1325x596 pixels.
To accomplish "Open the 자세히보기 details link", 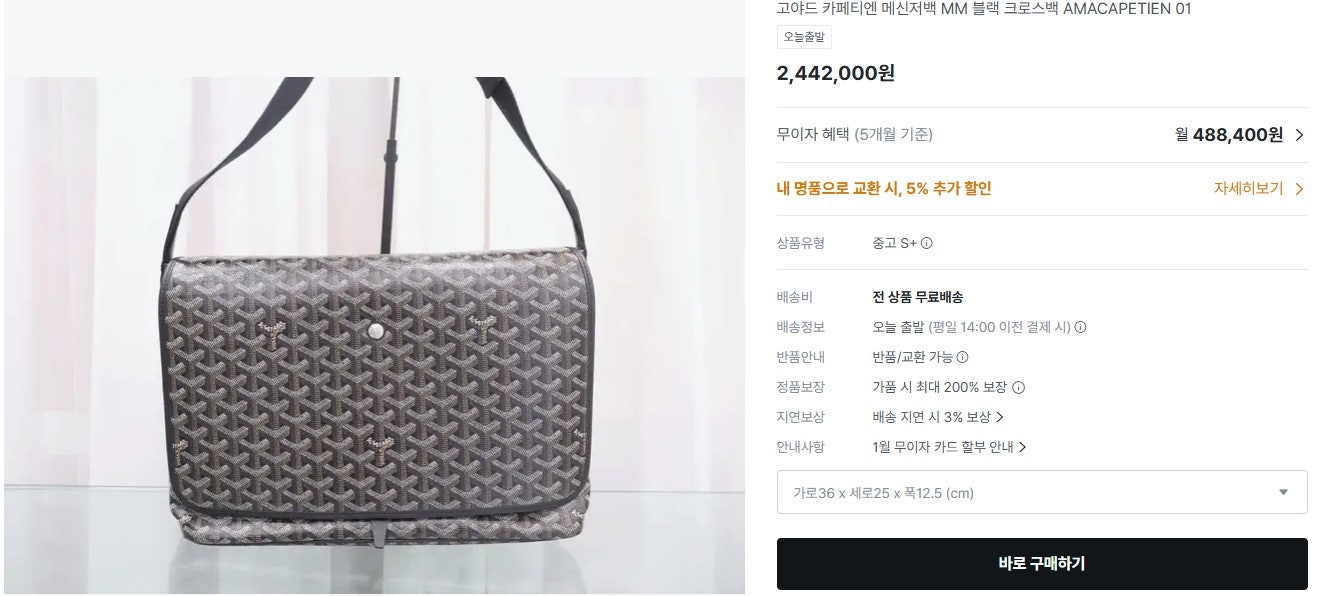I will (x=1248, y=189).
